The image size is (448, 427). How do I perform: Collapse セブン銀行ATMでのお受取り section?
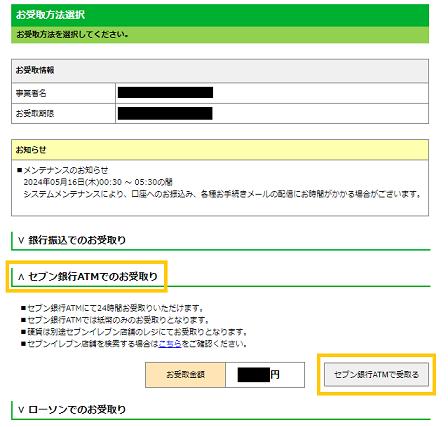(x=88, y=276)
